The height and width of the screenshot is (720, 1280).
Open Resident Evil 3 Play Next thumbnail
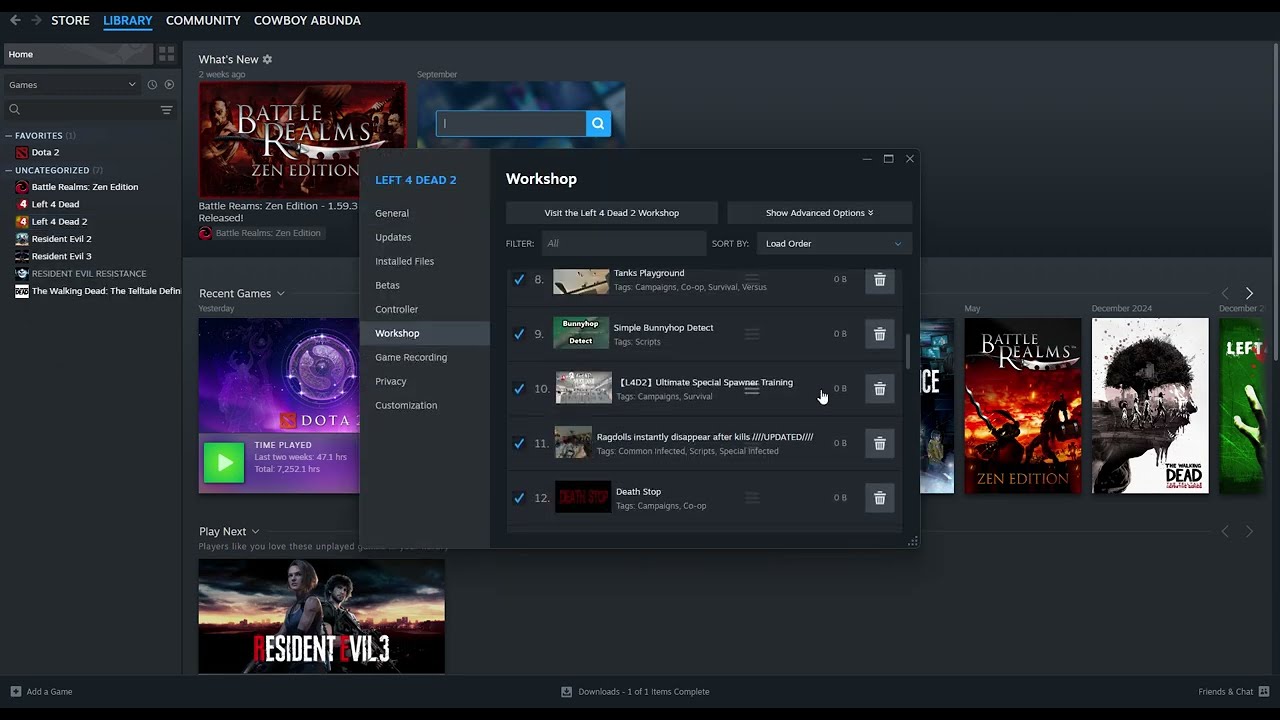tap(322, 616)
